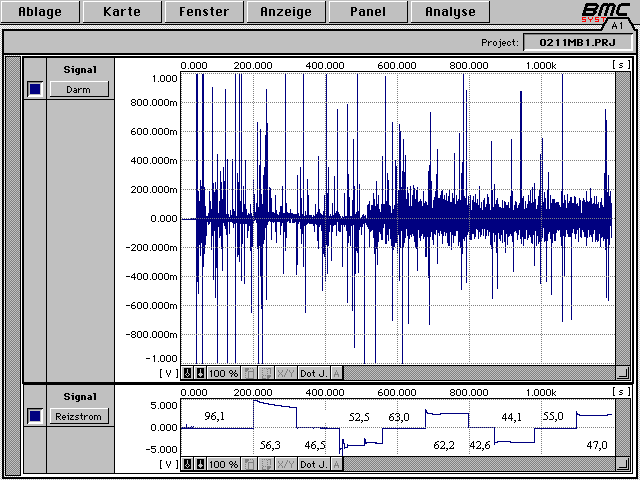640x480 pixels.
Task: Click the project name field 0211MB1.PRJ
Action: (577, 43)
